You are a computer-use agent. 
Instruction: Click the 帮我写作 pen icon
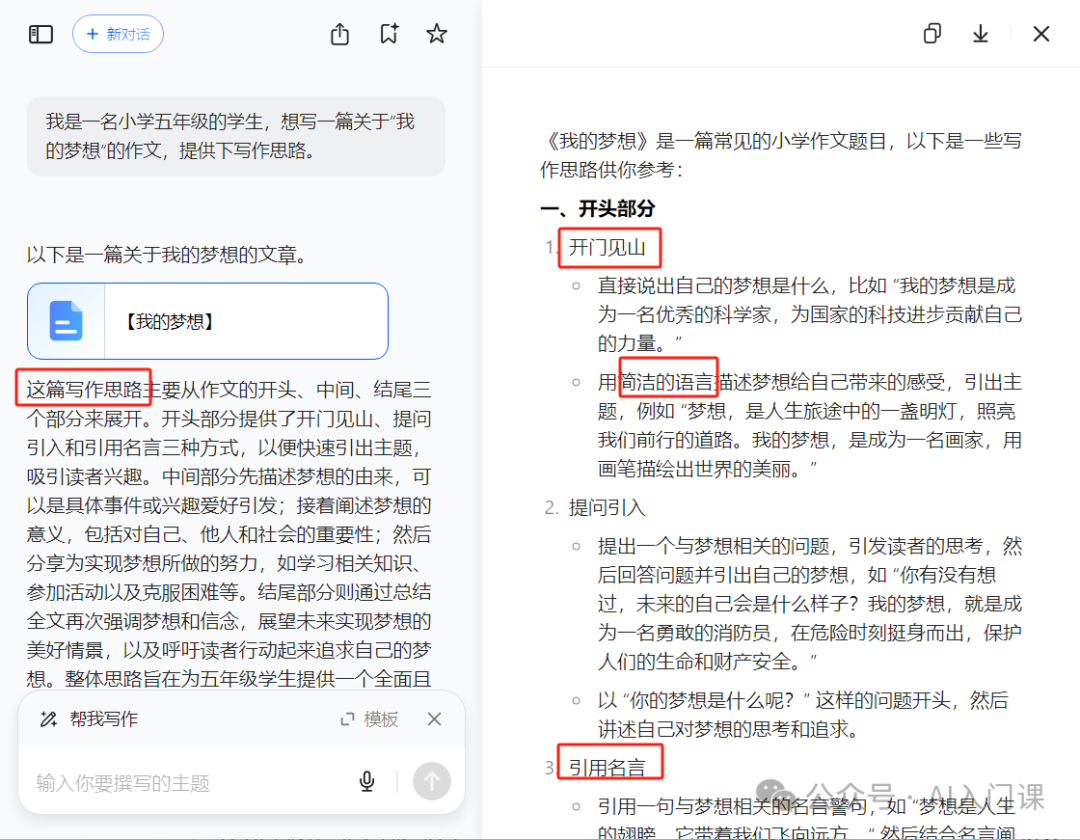click(x=48, y=719)
